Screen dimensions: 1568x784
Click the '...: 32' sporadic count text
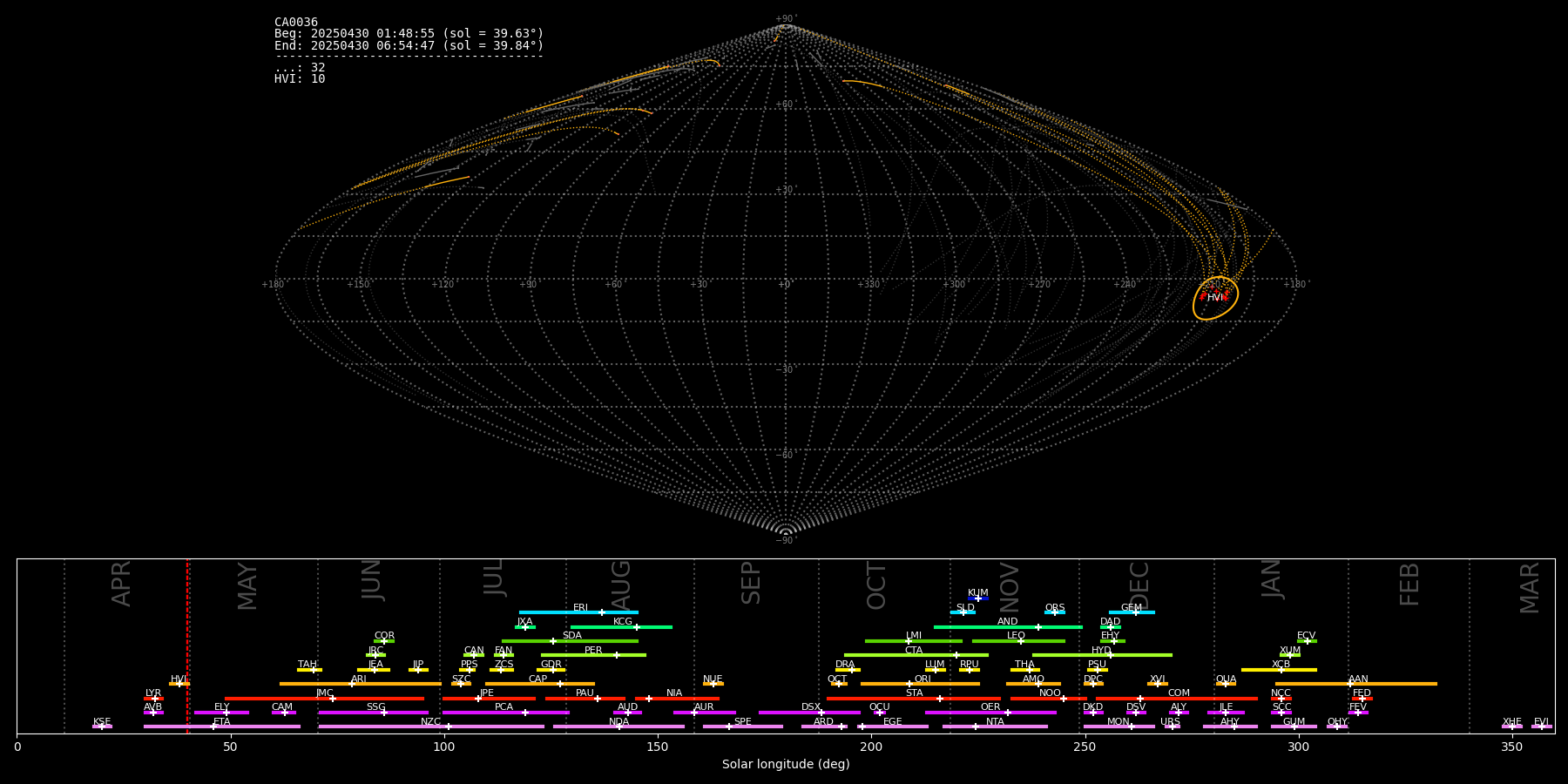(x=300, y=68)
